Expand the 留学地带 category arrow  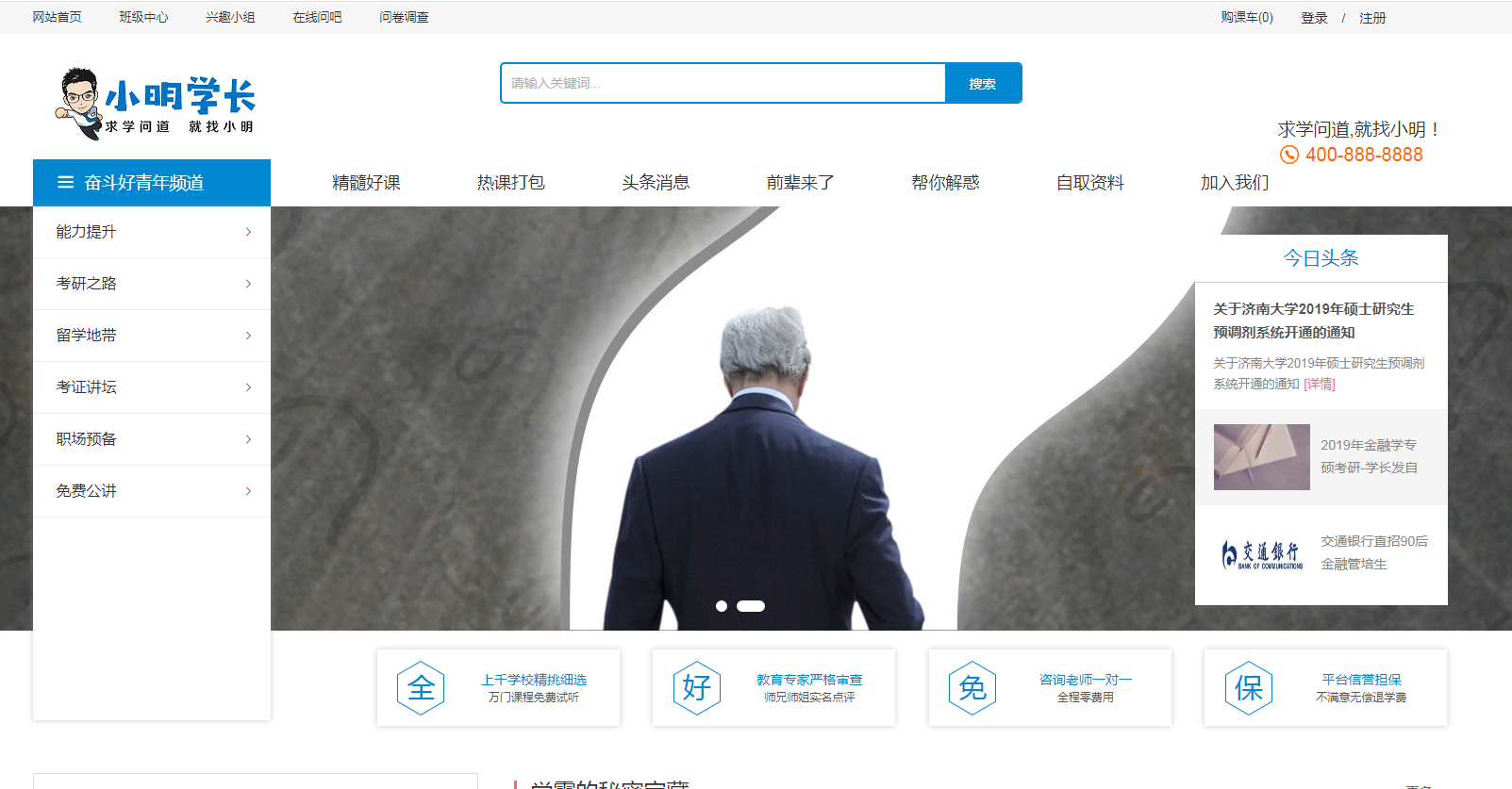[248, 336]
